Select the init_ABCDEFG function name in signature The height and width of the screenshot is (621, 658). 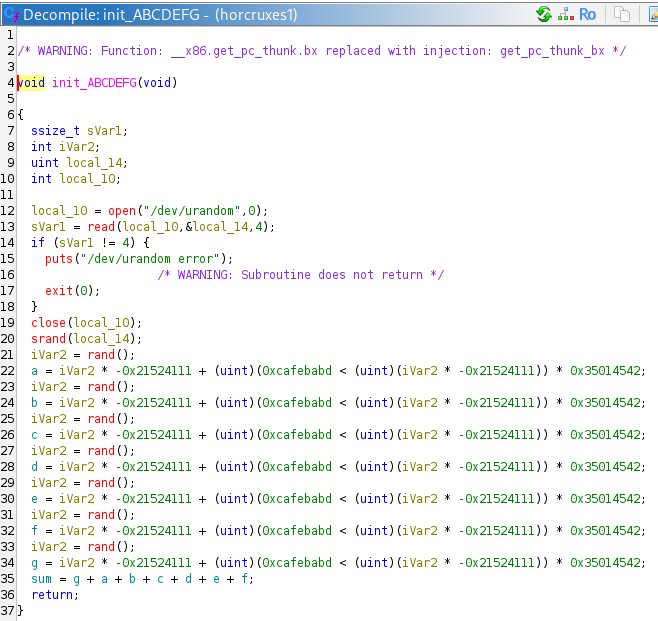click(x=94, y=82)
